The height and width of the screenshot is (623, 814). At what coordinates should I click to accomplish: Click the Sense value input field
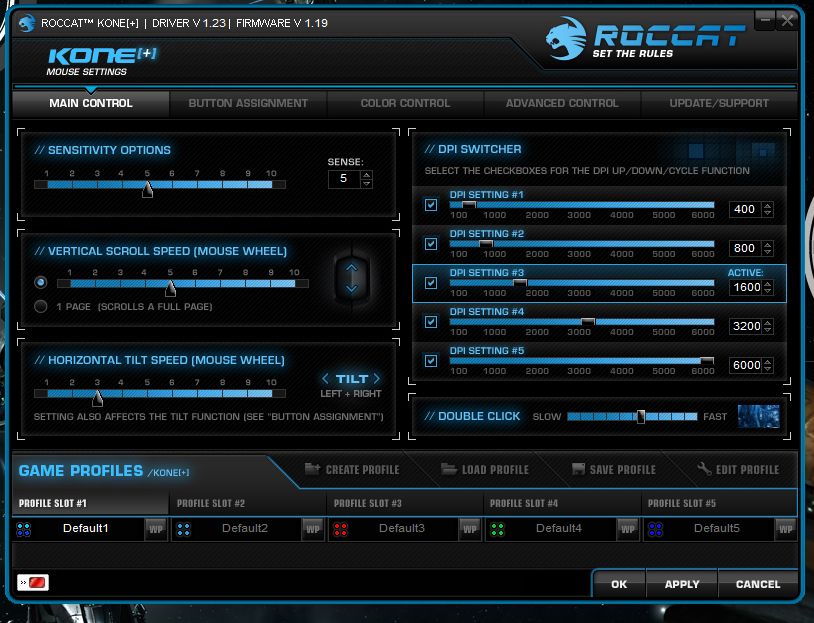[x=345, y=179]
